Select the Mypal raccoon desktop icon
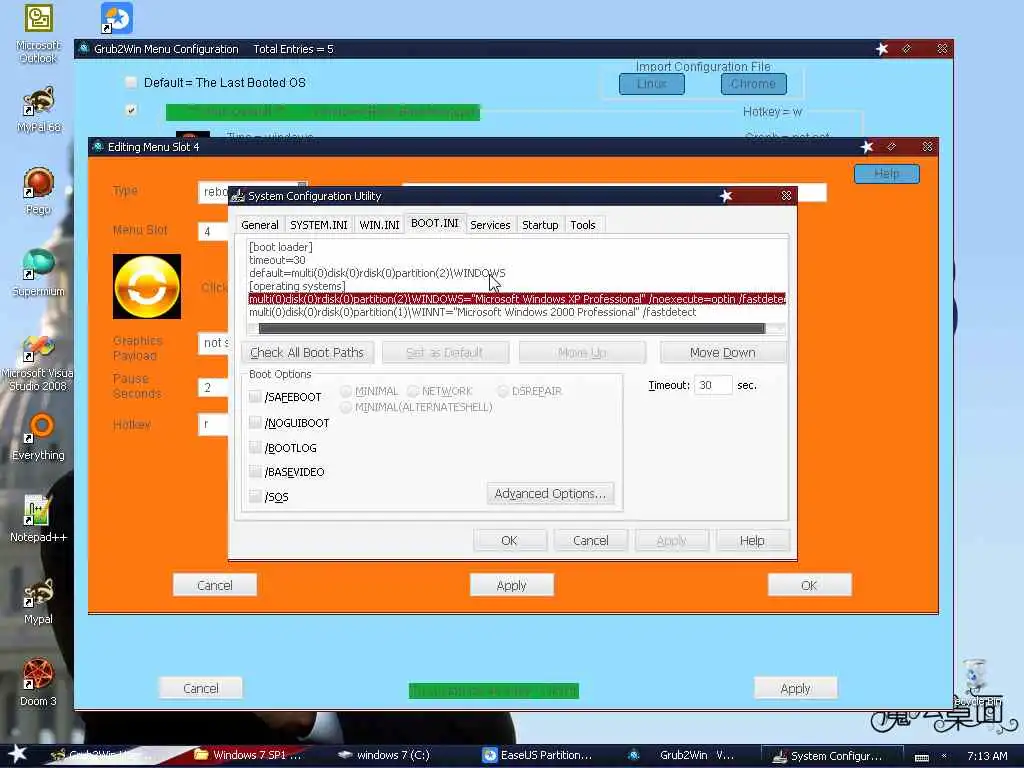Image resolution: width=1024 pixels, height=768 pixels. [39, 601]
